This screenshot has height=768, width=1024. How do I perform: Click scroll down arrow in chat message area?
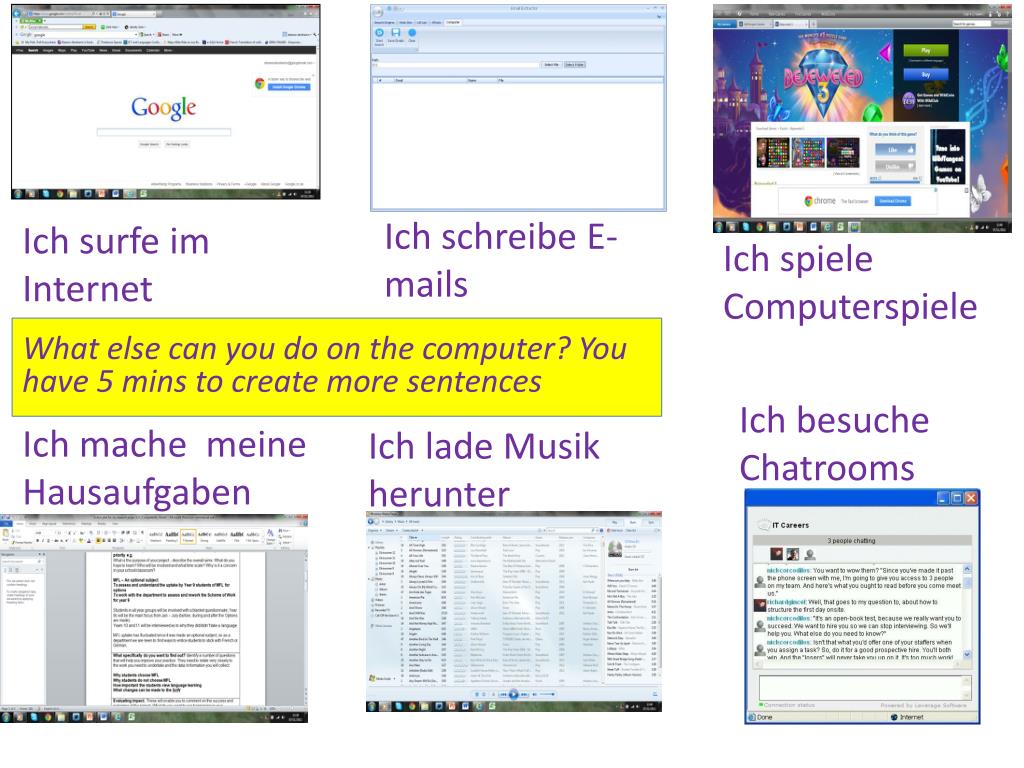(967, 654)
